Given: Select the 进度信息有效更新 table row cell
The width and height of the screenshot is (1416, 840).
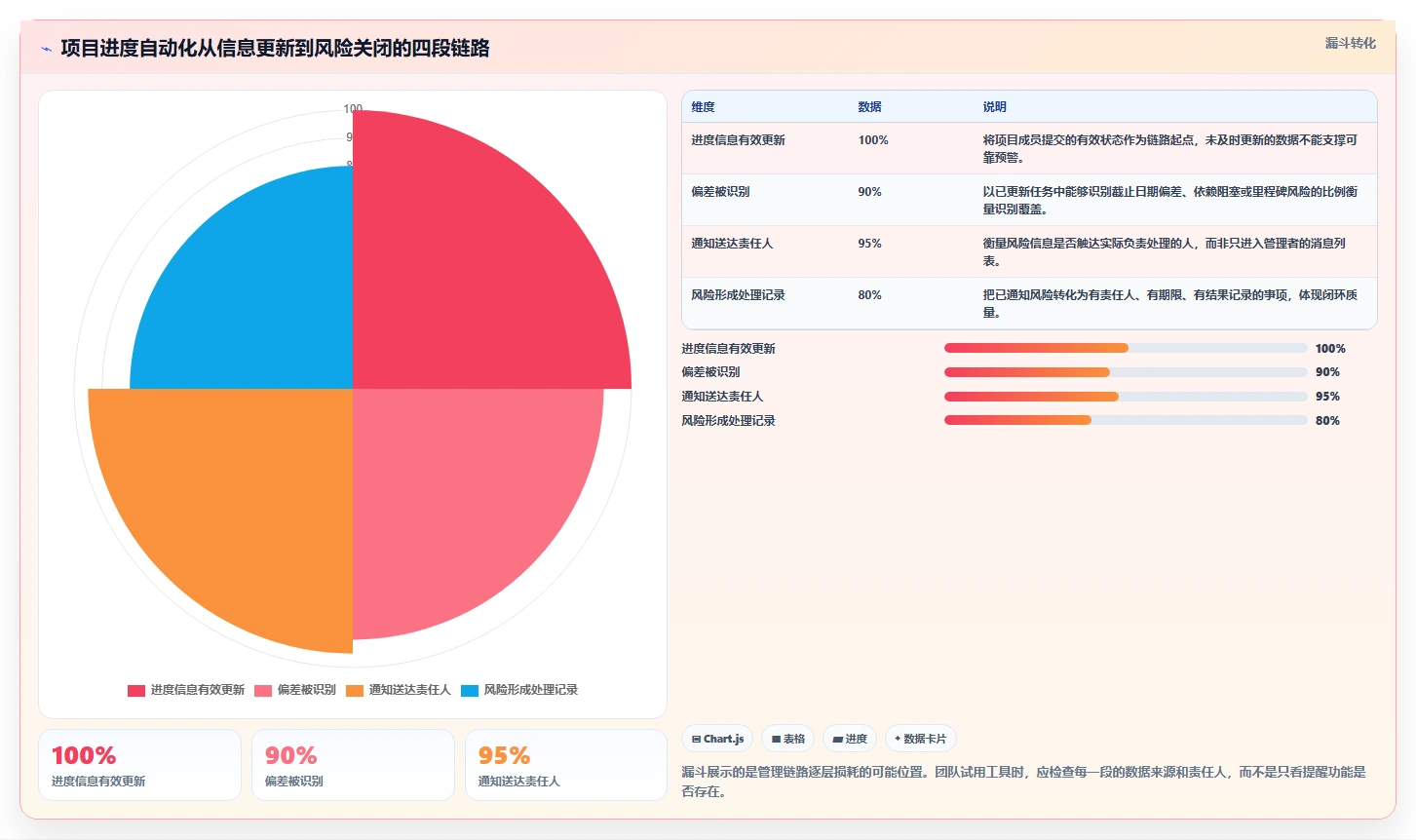Looking at the screenshot, I should tap(738, 140).
